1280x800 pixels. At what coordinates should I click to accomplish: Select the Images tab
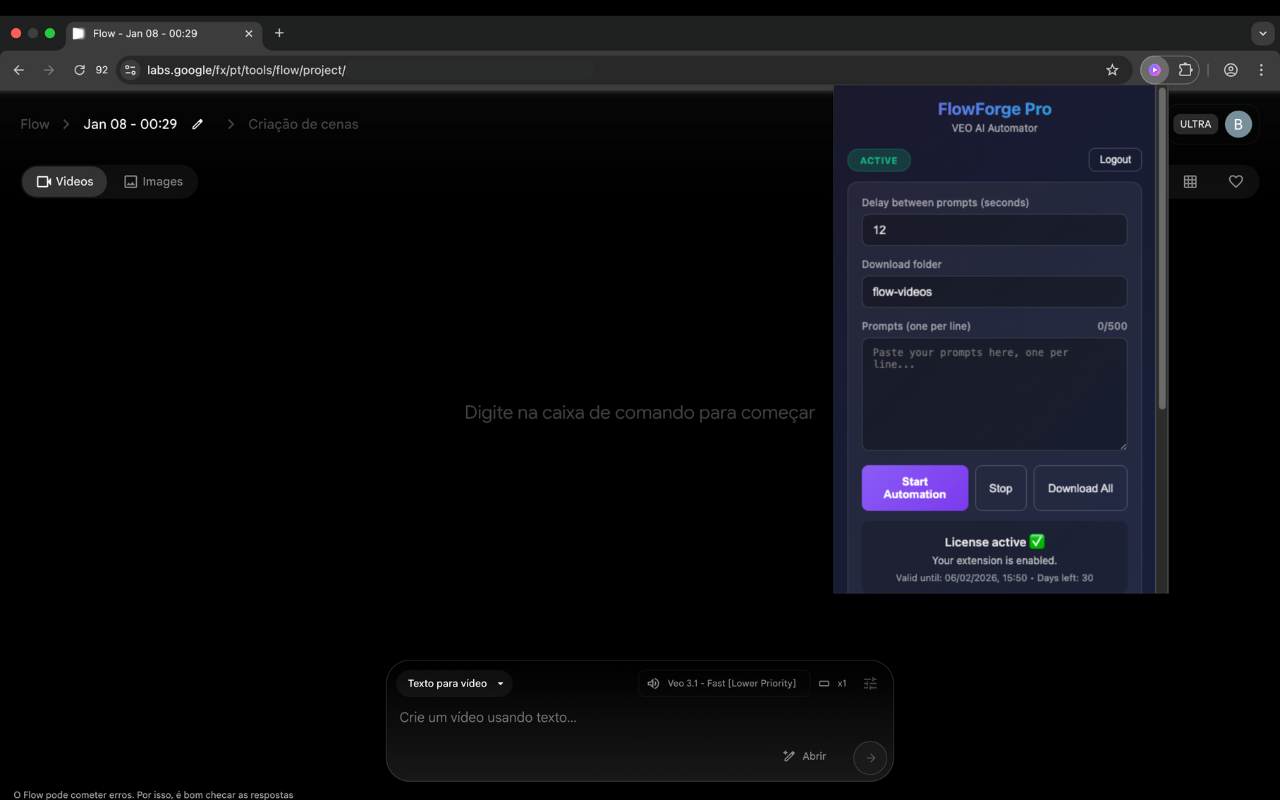[153, 181]
